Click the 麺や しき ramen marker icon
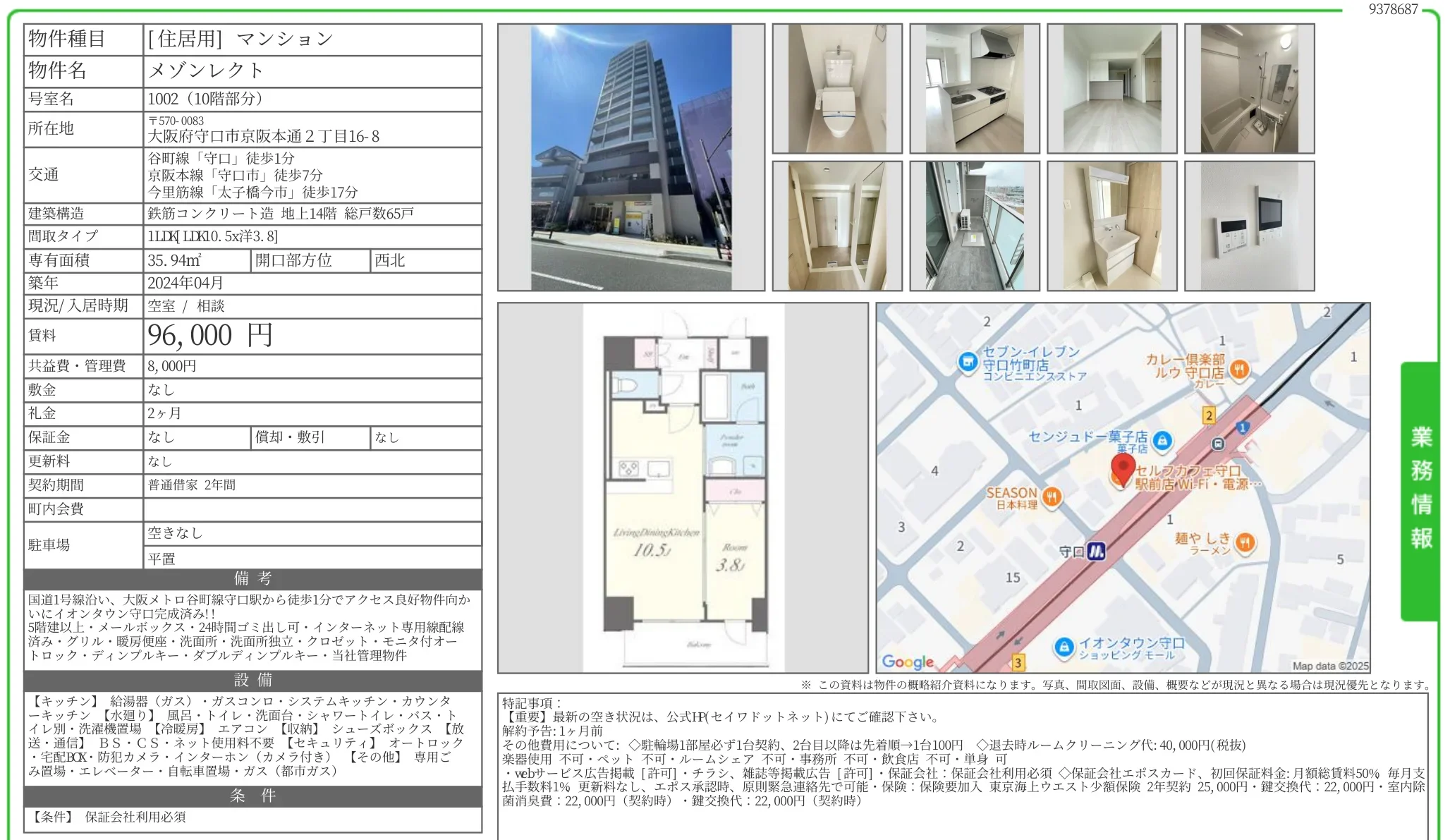1450x840 pixels. click(1245, 542)
